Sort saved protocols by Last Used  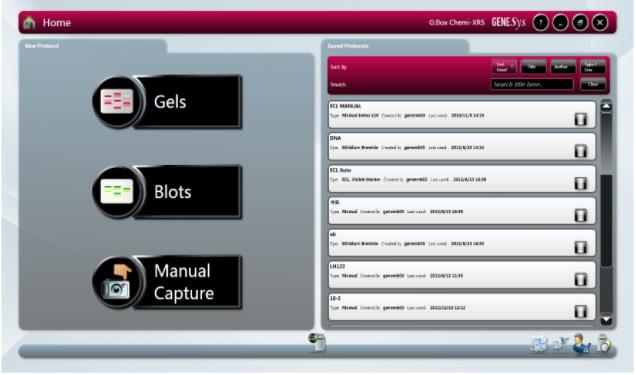[x=504, y=67]
